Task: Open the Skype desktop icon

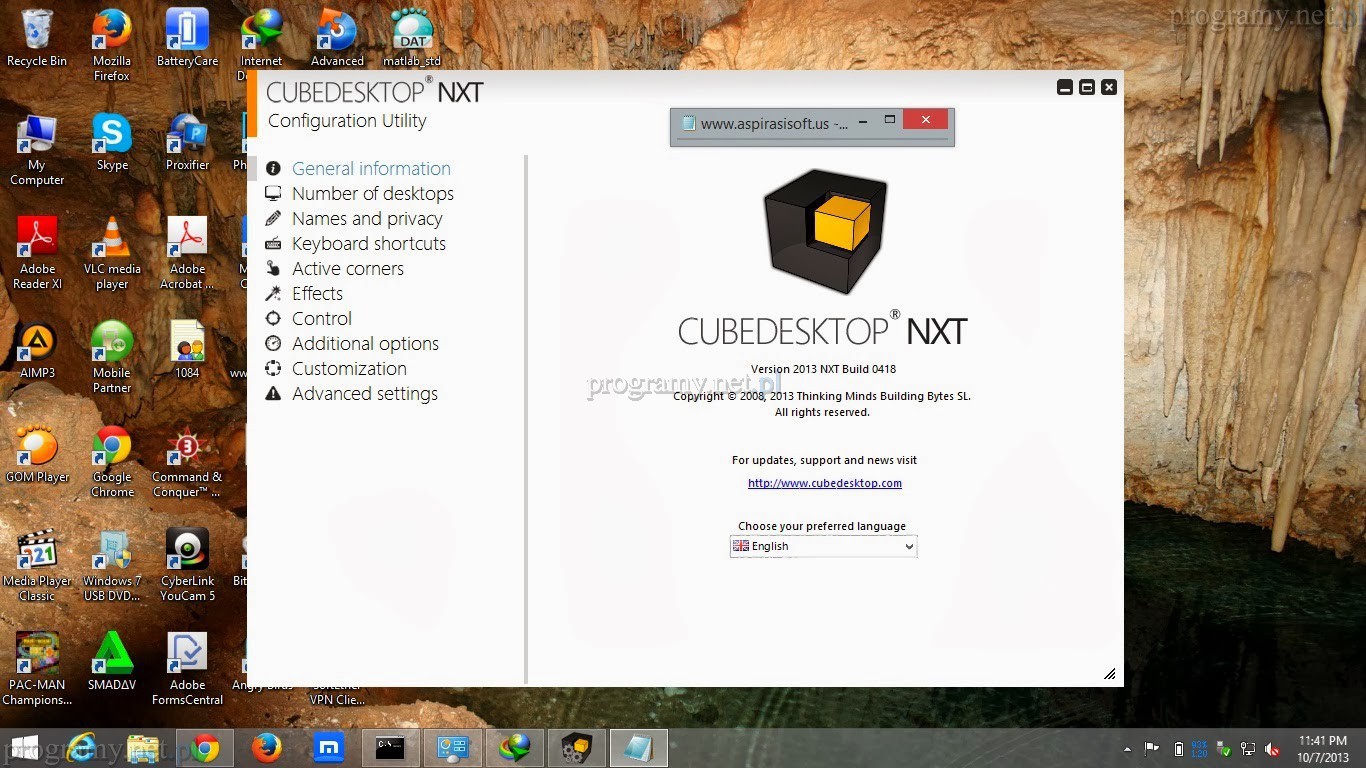Action: (x=112, y=143)
